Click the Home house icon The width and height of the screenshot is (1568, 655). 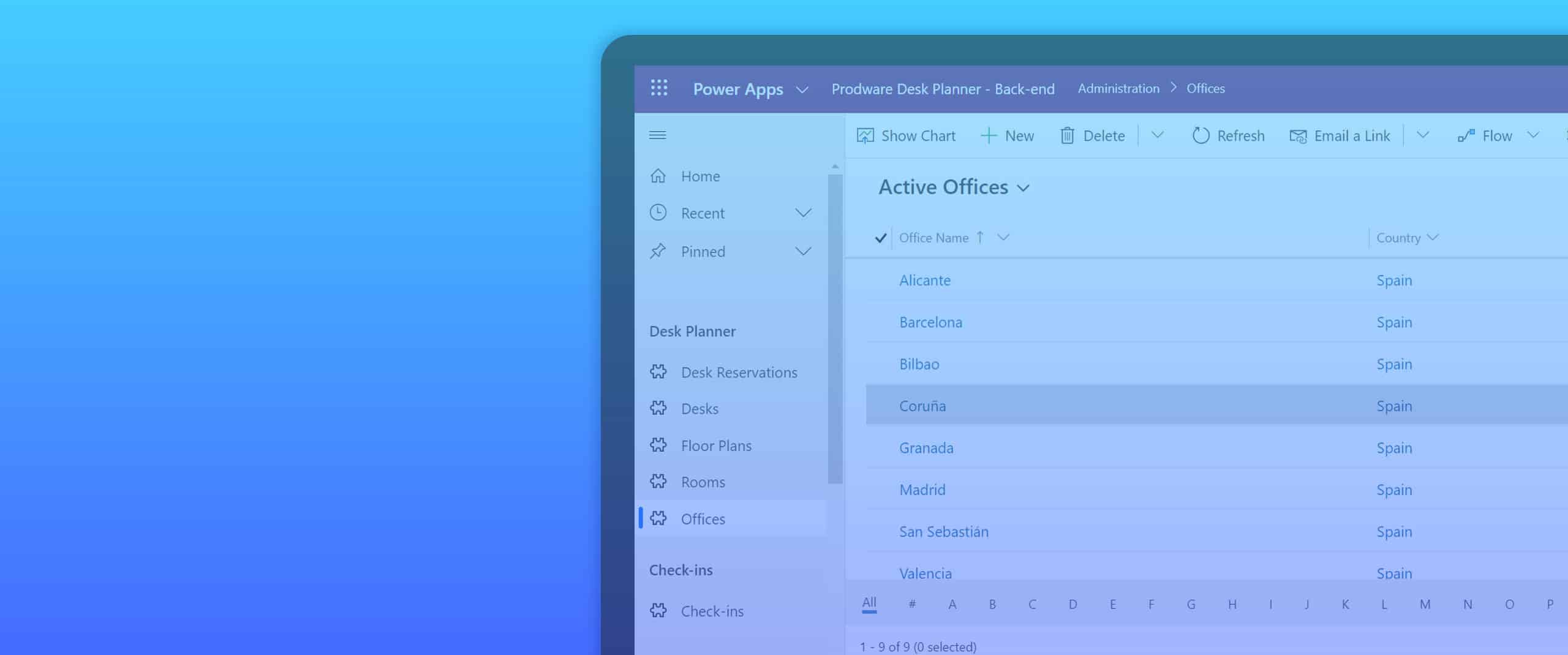(x=658, y=176)
